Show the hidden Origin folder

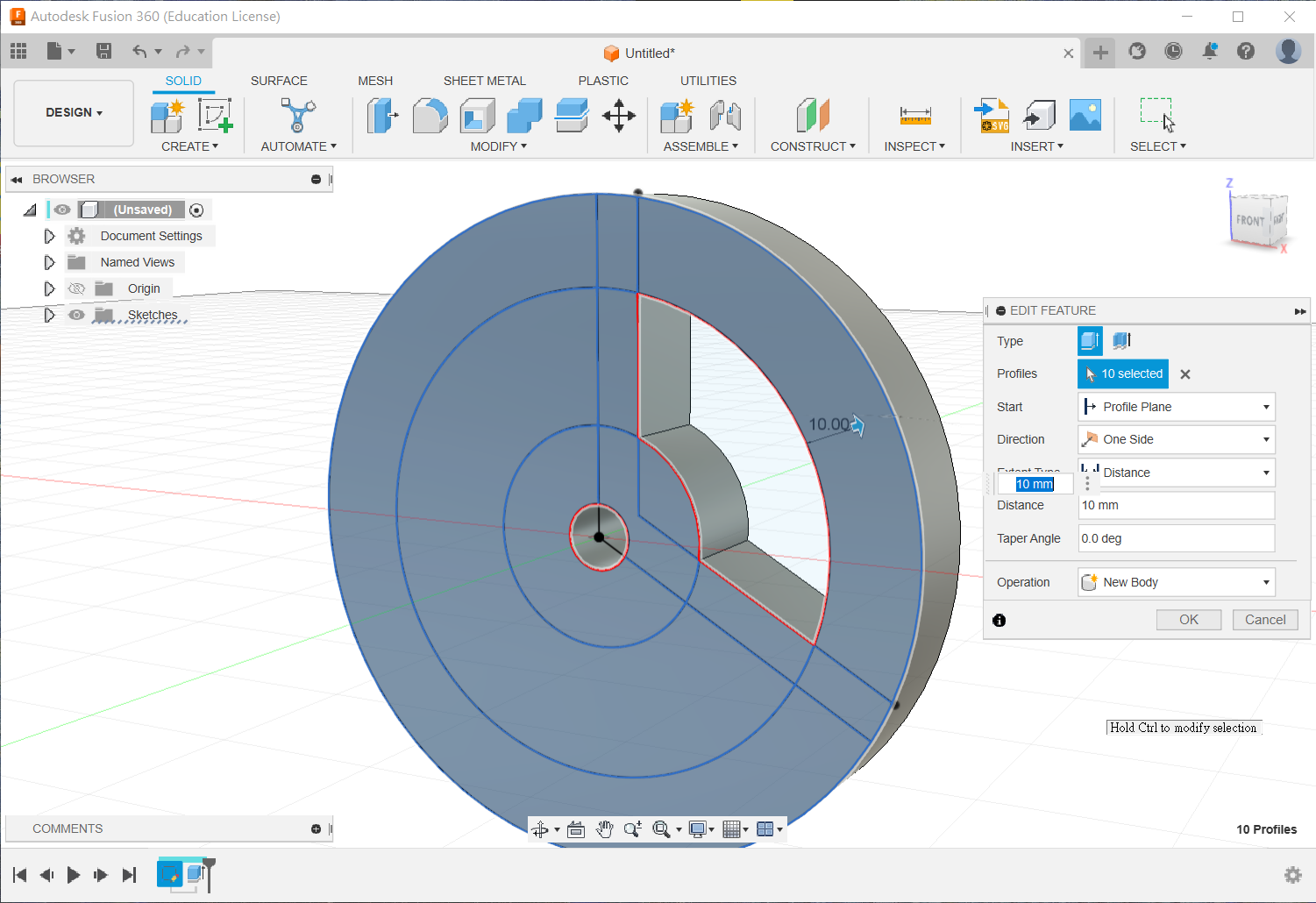click(x=77, y=288)
